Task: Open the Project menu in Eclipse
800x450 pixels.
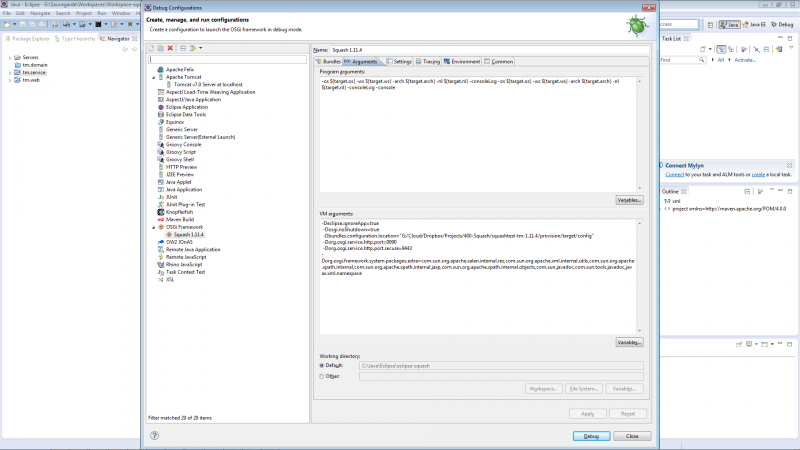Action: 84,13
